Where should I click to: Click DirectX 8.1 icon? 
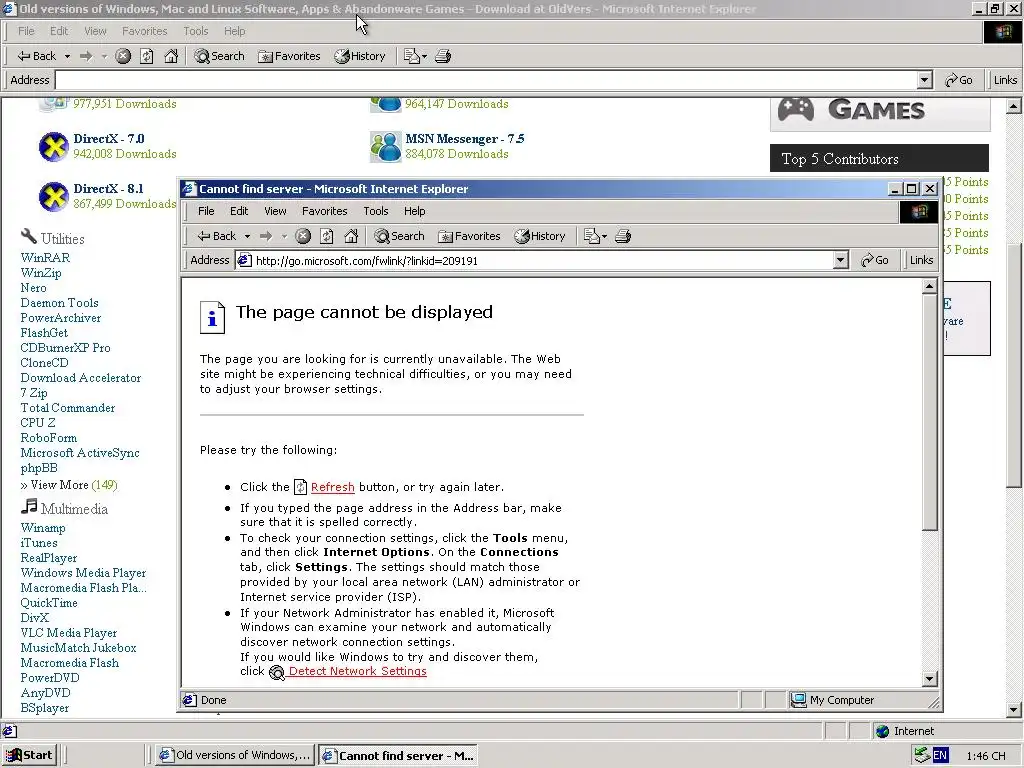[54, 197]
